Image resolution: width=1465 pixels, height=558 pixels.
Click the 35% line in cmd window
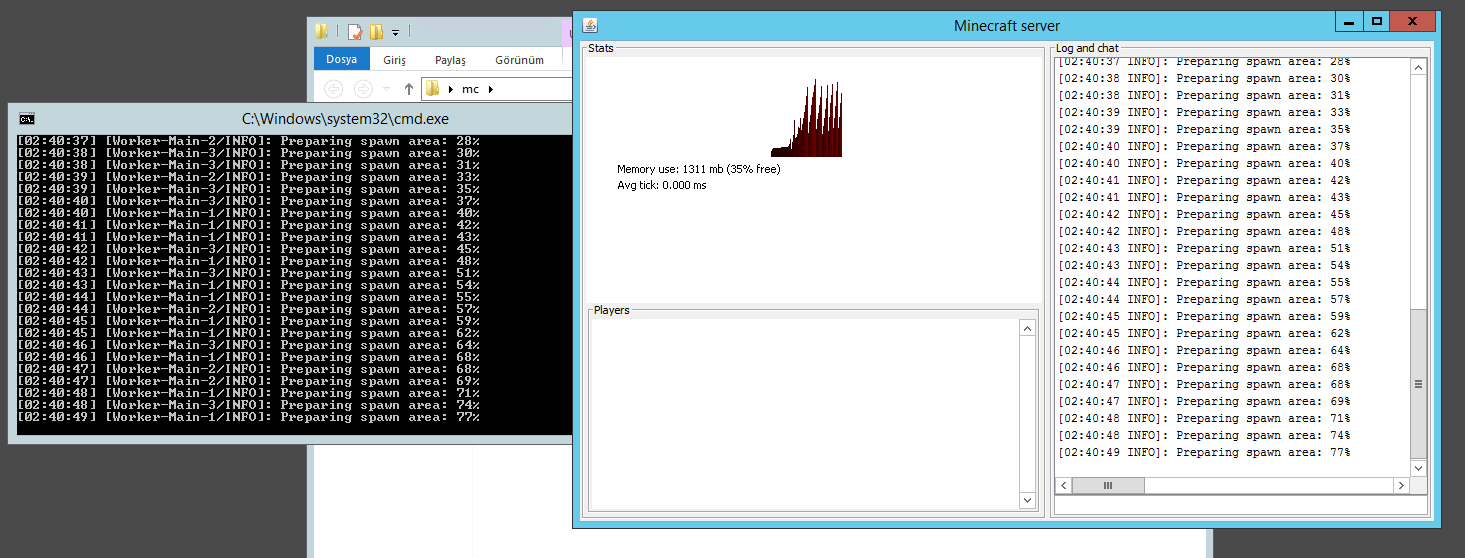tap(249, 189)
